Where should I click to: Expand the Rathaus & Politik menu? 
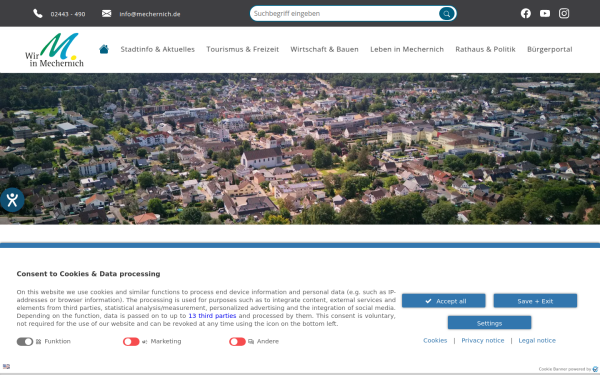tap(485, 49)
